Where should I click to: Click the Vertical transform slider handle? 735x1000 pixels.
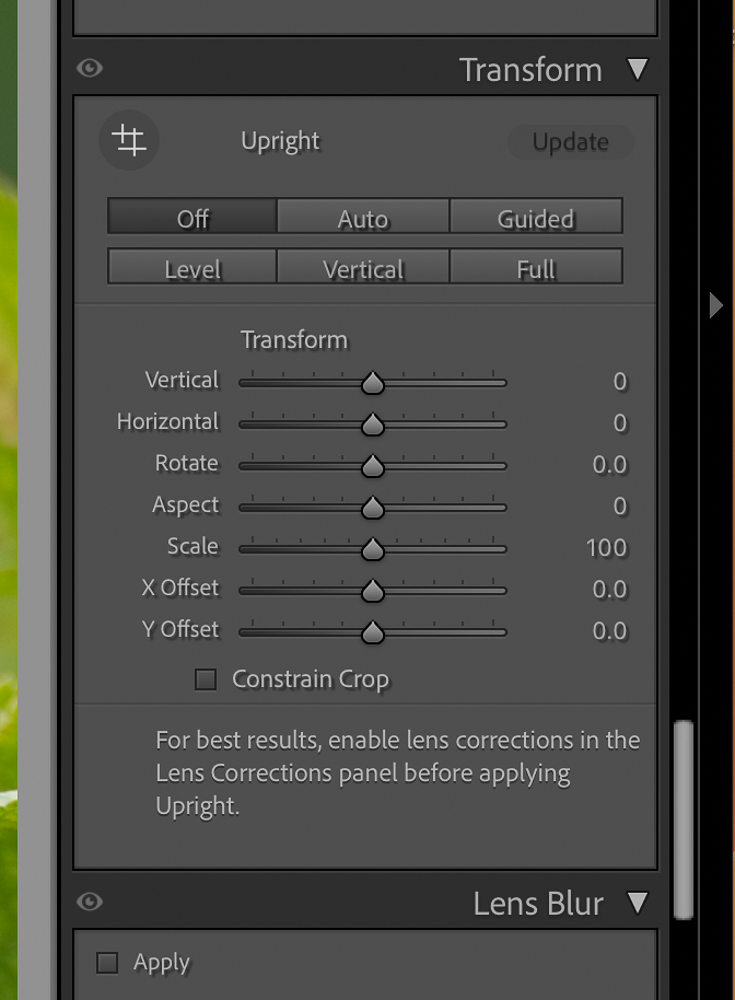coord(373,383)
